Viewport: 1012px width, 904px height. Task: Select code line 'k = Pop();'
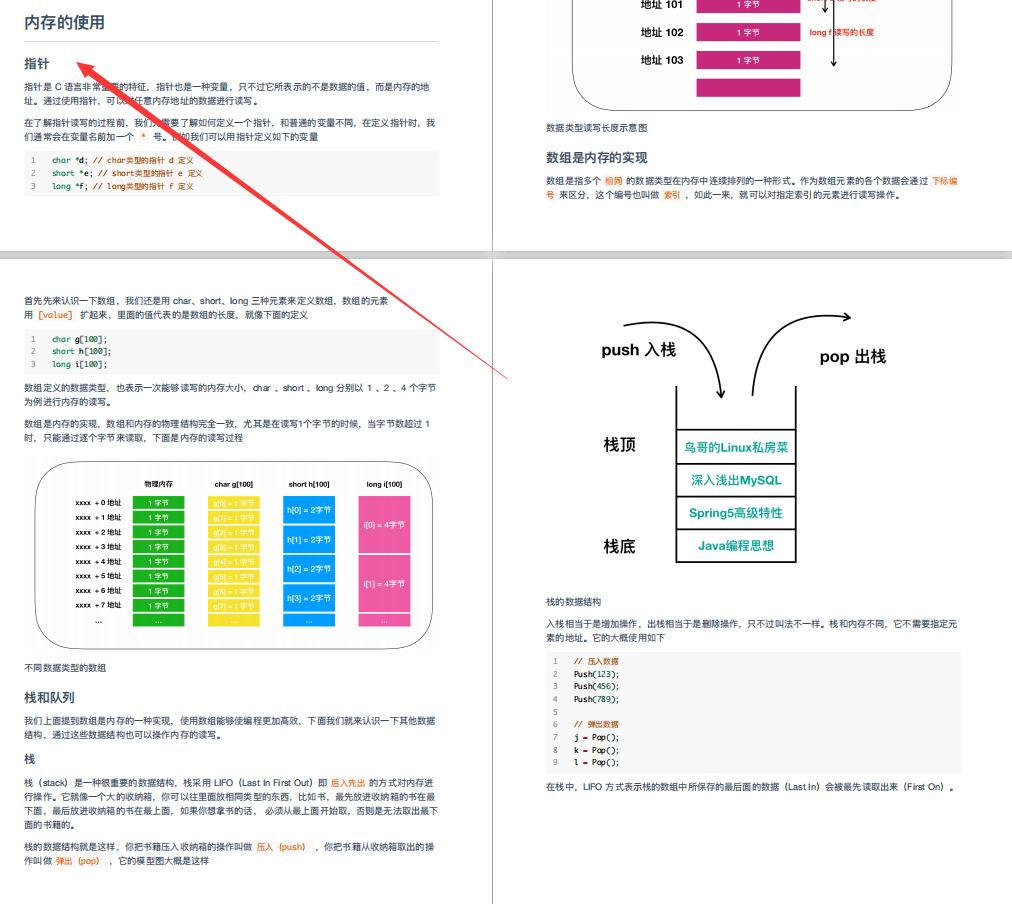(x=596, y=750)
